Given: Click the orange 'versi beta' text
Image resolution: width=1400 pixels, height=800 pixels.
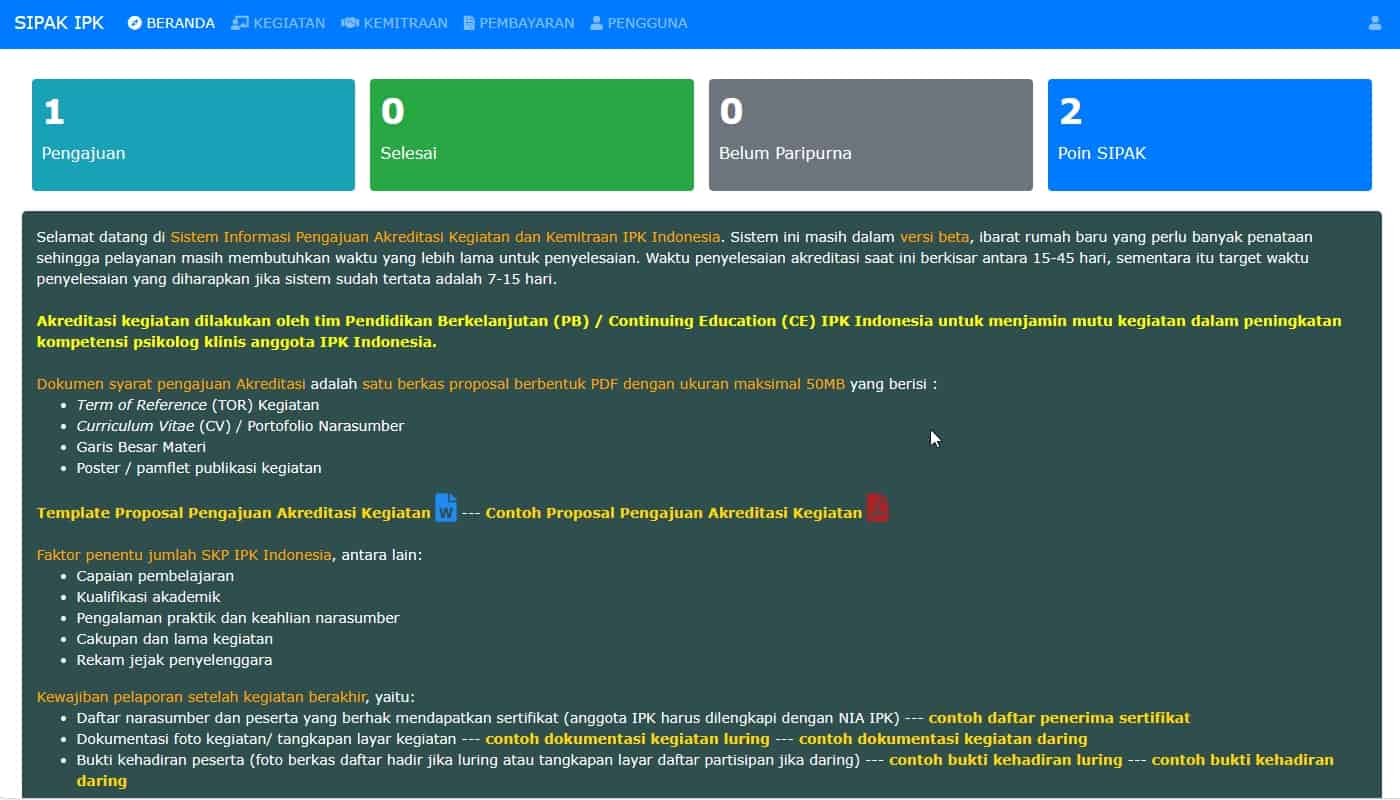Looking at the screenshot, I should [x=935, y=237].
